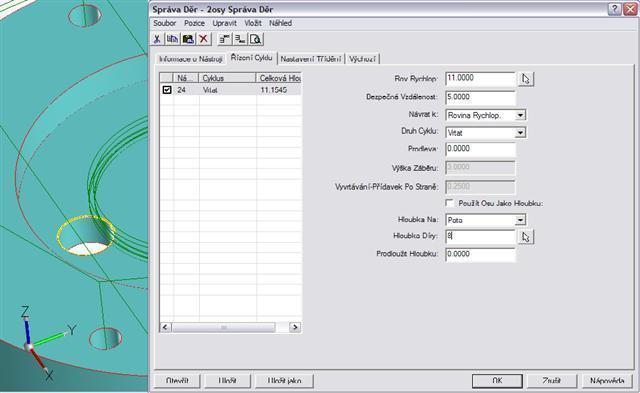Click the Cut scissors toolbar icon
Image resolution: width=640 pixels, height=393 pixels.
[x=157, y=39]
